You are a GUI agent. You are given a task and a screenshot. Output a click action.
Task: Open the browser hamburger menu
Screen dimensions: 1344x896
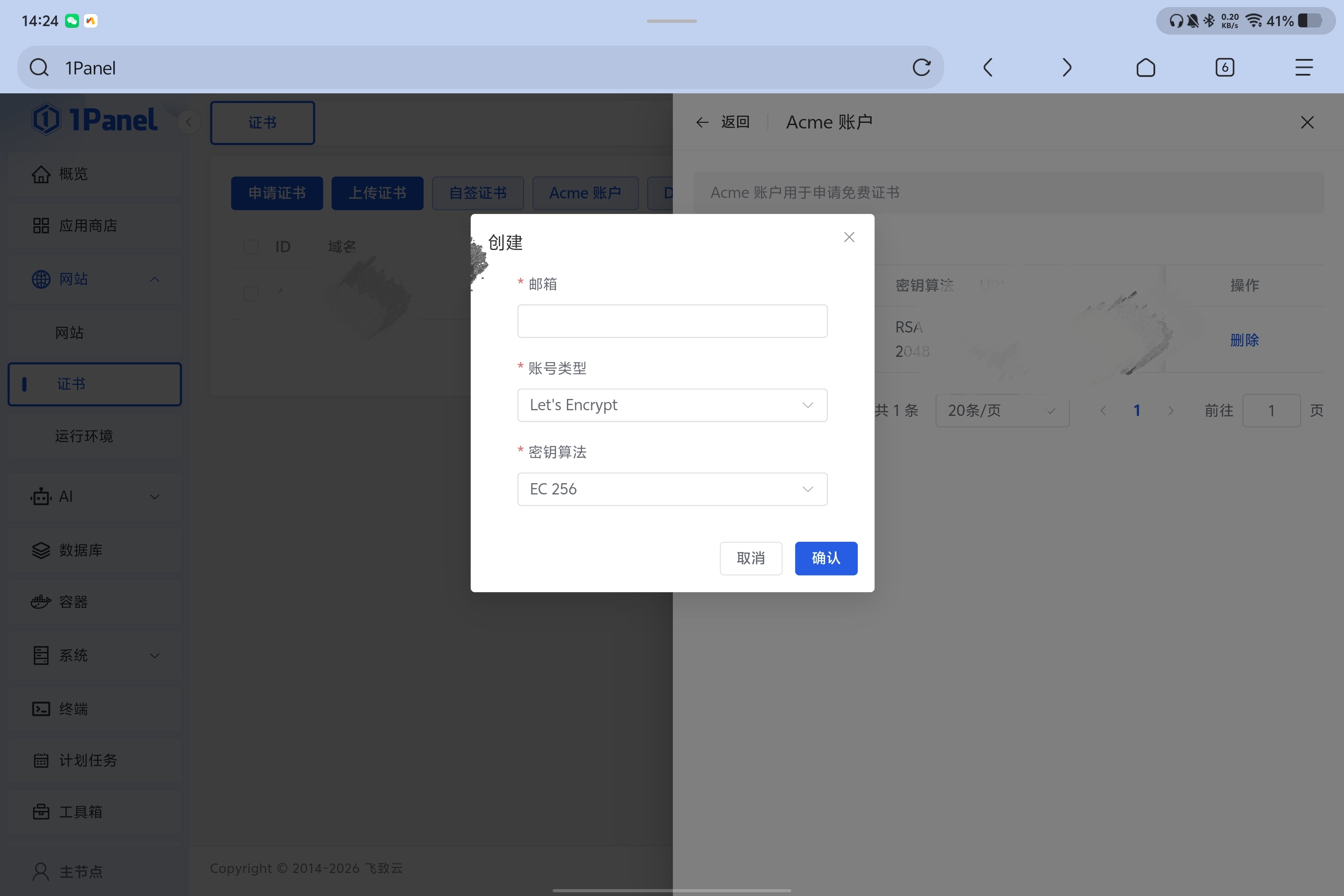point(1304,67)
